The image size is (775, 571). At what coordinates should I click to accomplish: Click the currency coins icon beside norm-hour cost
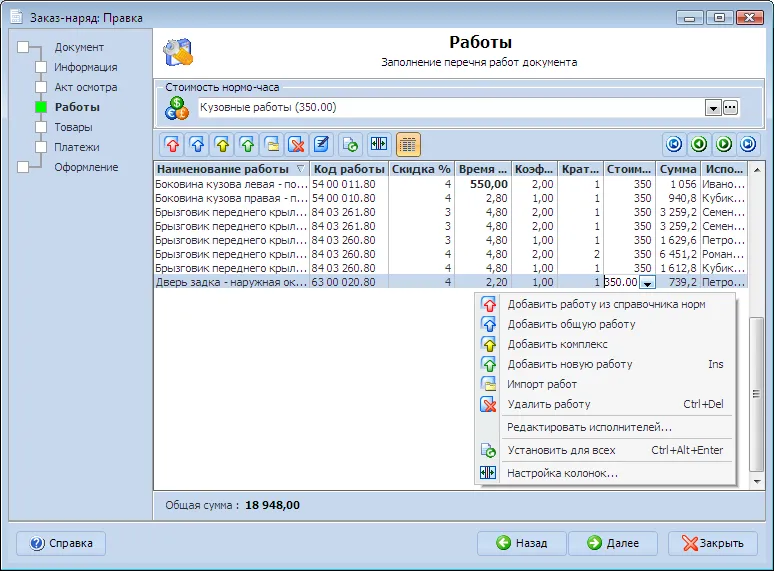click(176, 108)
